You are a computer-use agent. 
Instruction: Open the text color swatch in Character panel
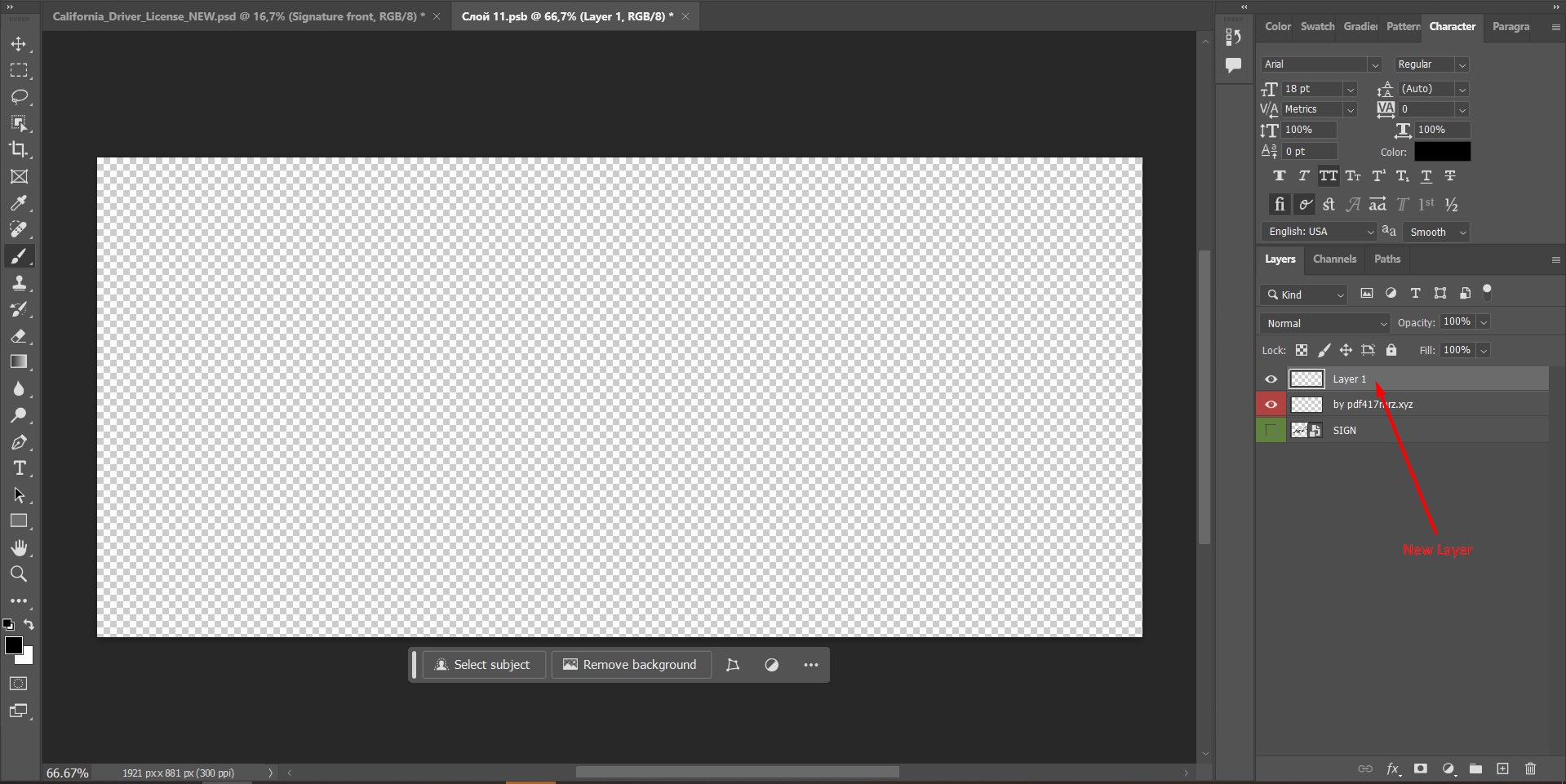pyautogui.click(x=1443, y=152)
